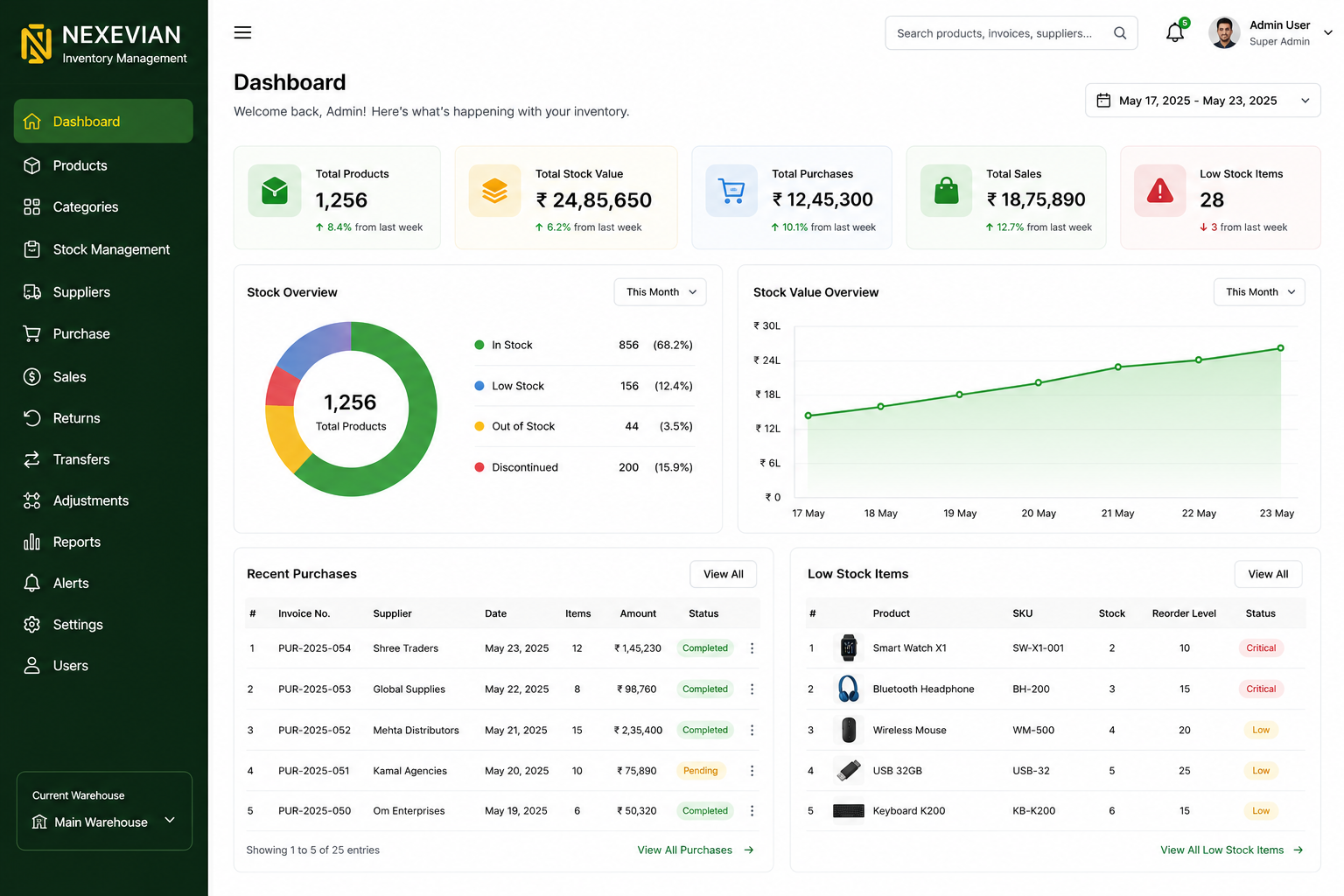Open row actions for PUR-2025-051
The width and height of the screenshot is (1344, 896).
(752, 771)
